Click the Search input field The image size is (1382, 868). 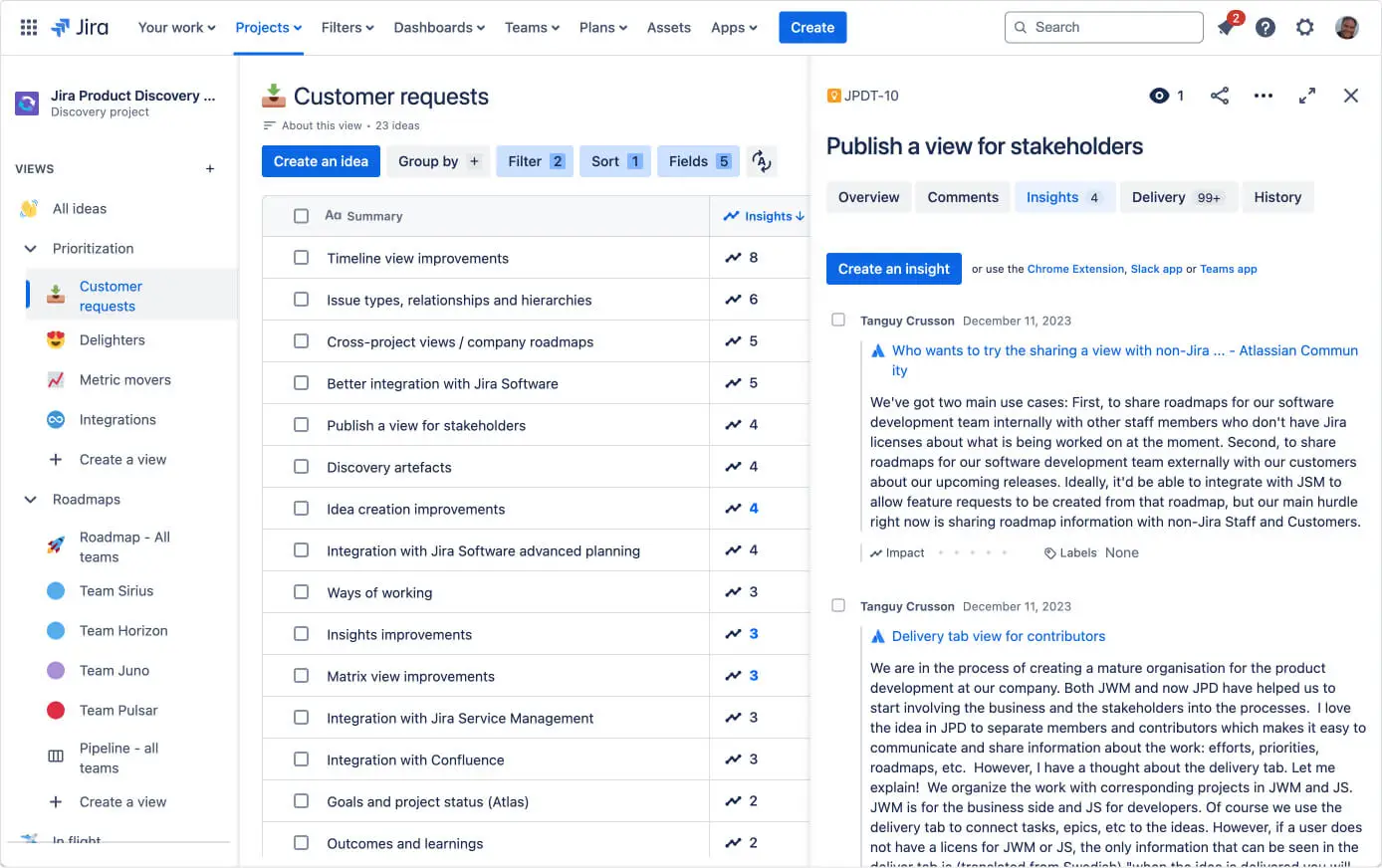coord(1104,27)
